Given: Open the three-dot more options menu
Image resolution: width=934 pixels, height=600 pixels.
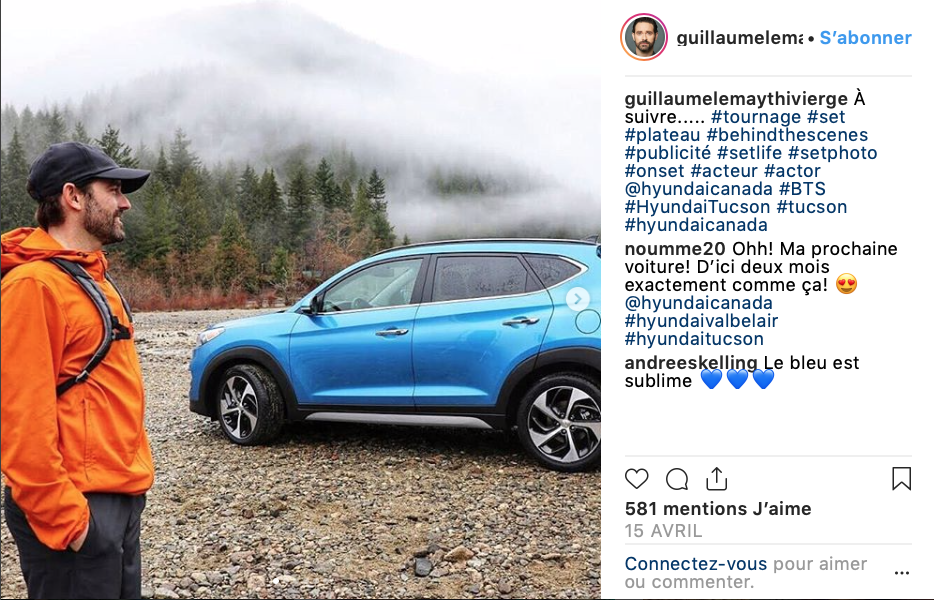Looking at the screenshot, I should coord(902,573).
